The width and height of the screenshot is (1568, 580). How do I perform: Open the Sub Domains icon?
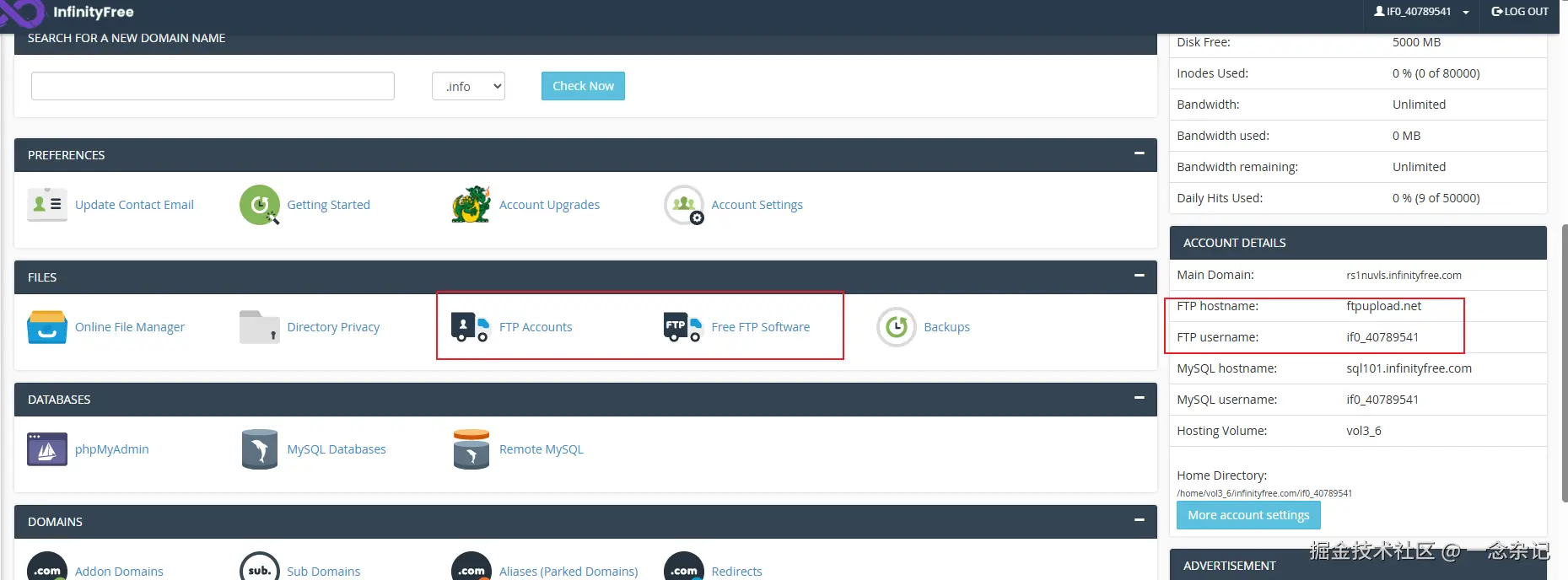click(260, 567)
